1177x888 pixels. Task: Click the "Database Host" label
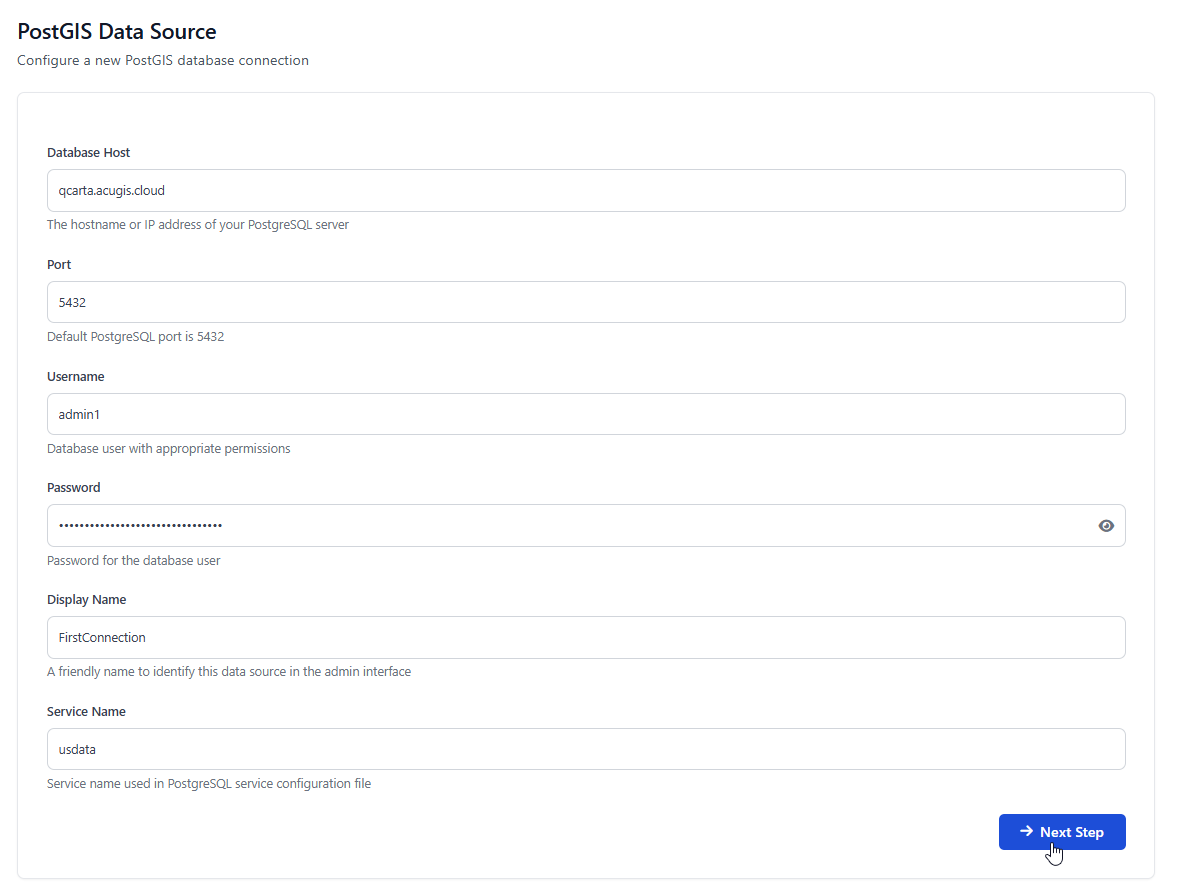click(x=89, y=153)
